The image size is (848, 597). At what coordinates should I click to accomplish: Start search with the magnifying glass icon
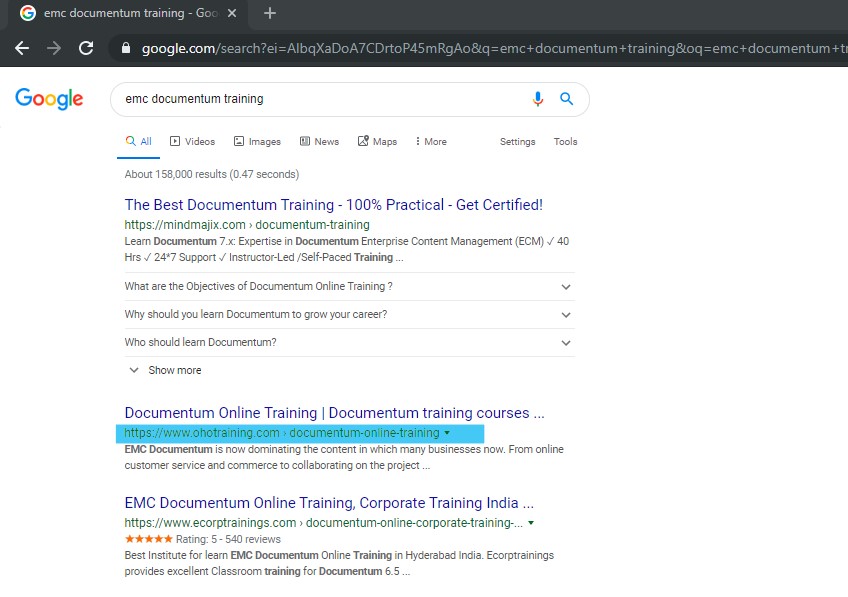[566, 100]
